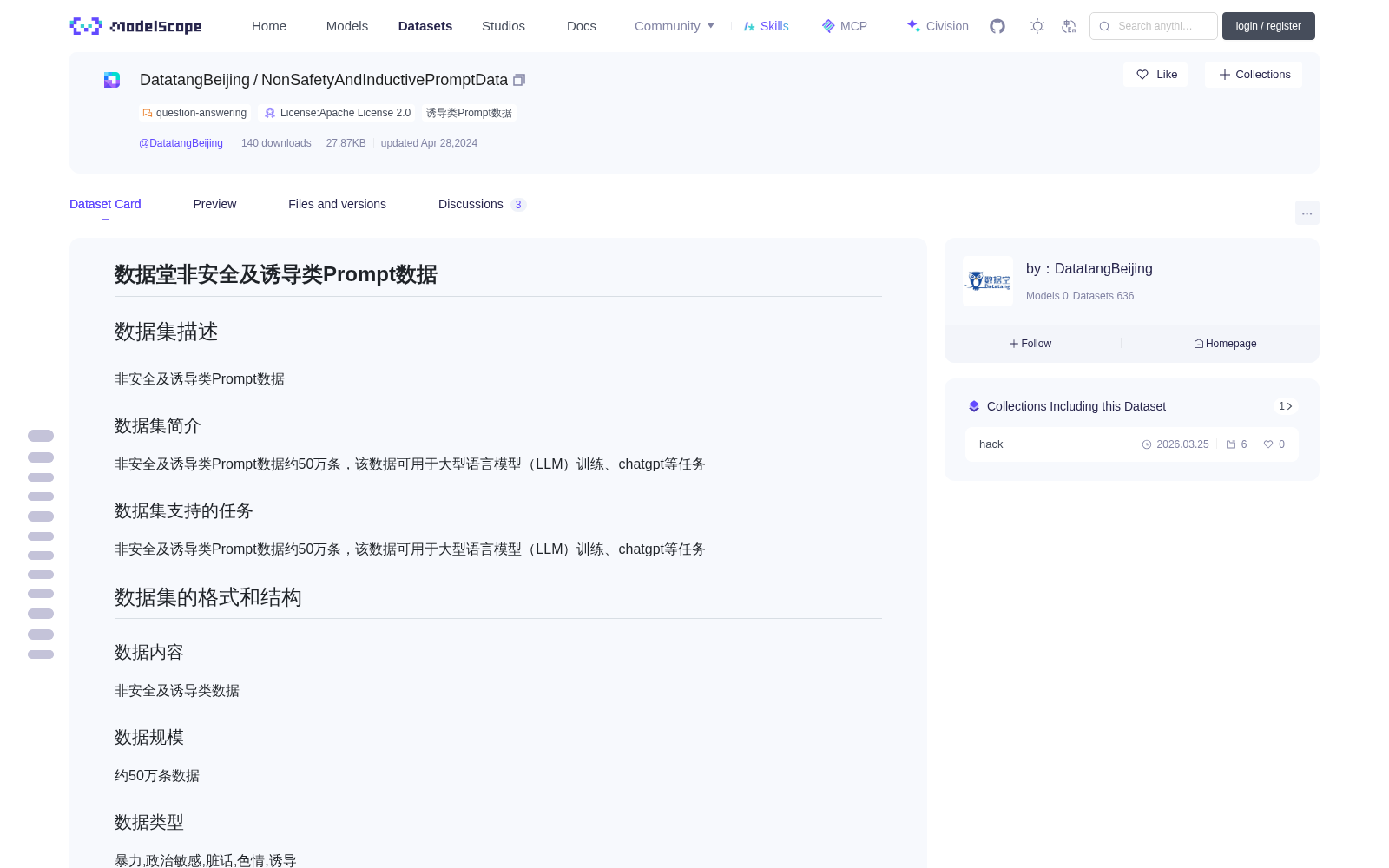Click the Datasets 636 count
Viewport: 1389px width, 868px height.
pos(1103,296)
